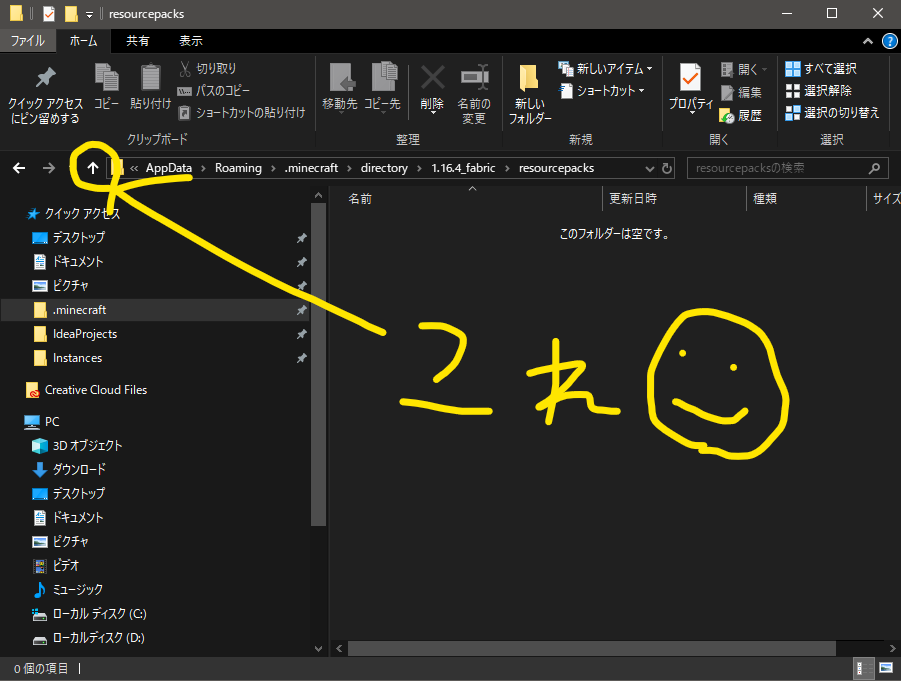Open the File tab
This screenshot has width=901, height=681.
point(27,41)
